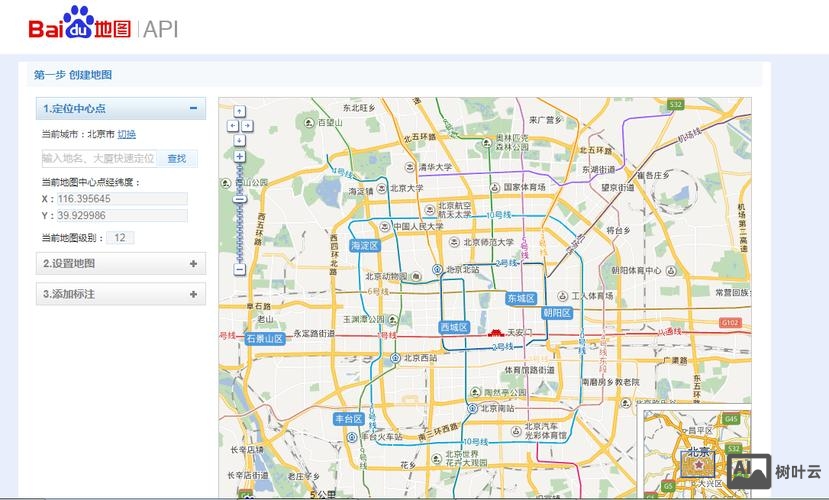This screenshot has width=829, height=500.
Task: Click the Olympic Forest Park icon
Action: pyautogui.click(x=487, y=143)
